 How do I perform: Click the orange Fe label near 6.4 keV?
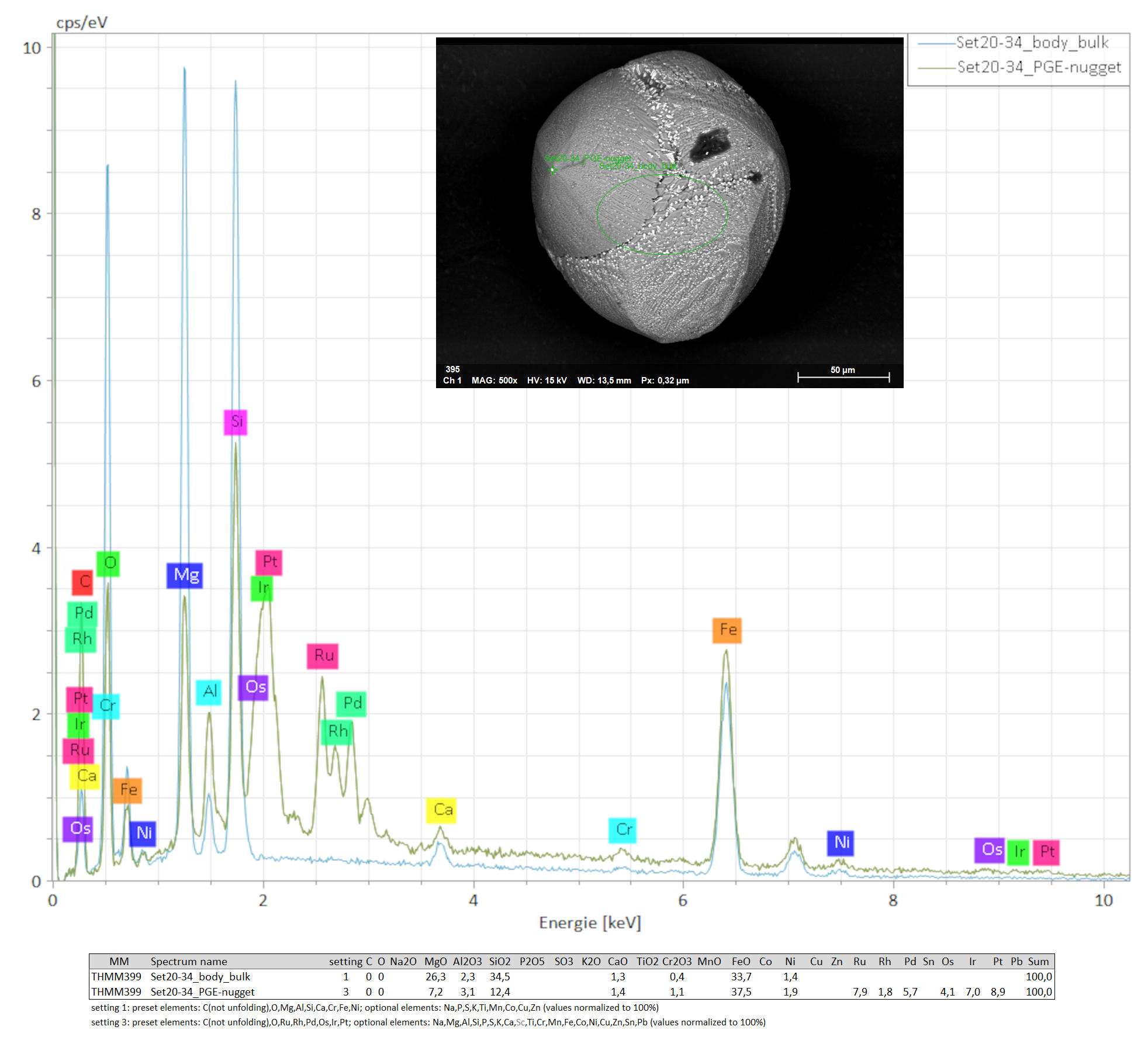click(727, 630)
